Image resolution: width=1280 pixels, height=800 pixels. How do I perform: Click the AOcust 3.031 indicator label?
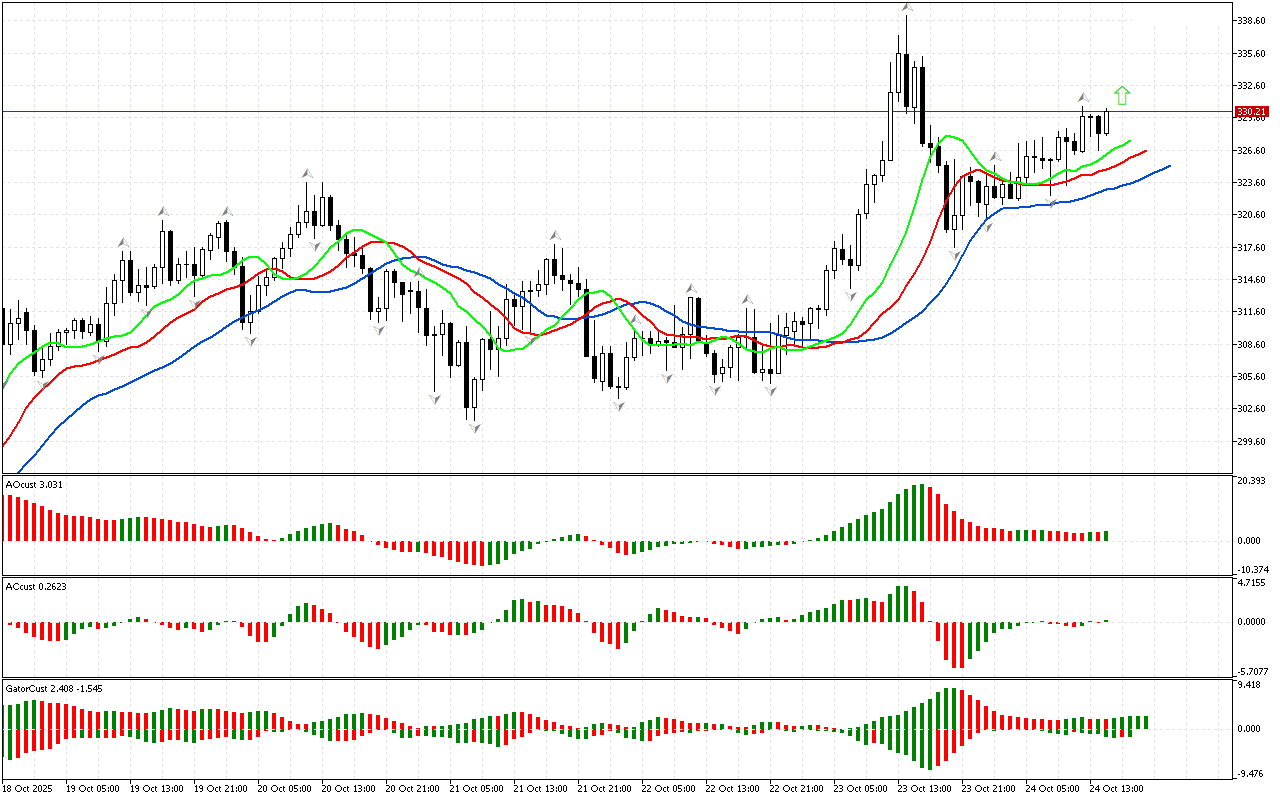pyautogui.click(x=35, y=485)
